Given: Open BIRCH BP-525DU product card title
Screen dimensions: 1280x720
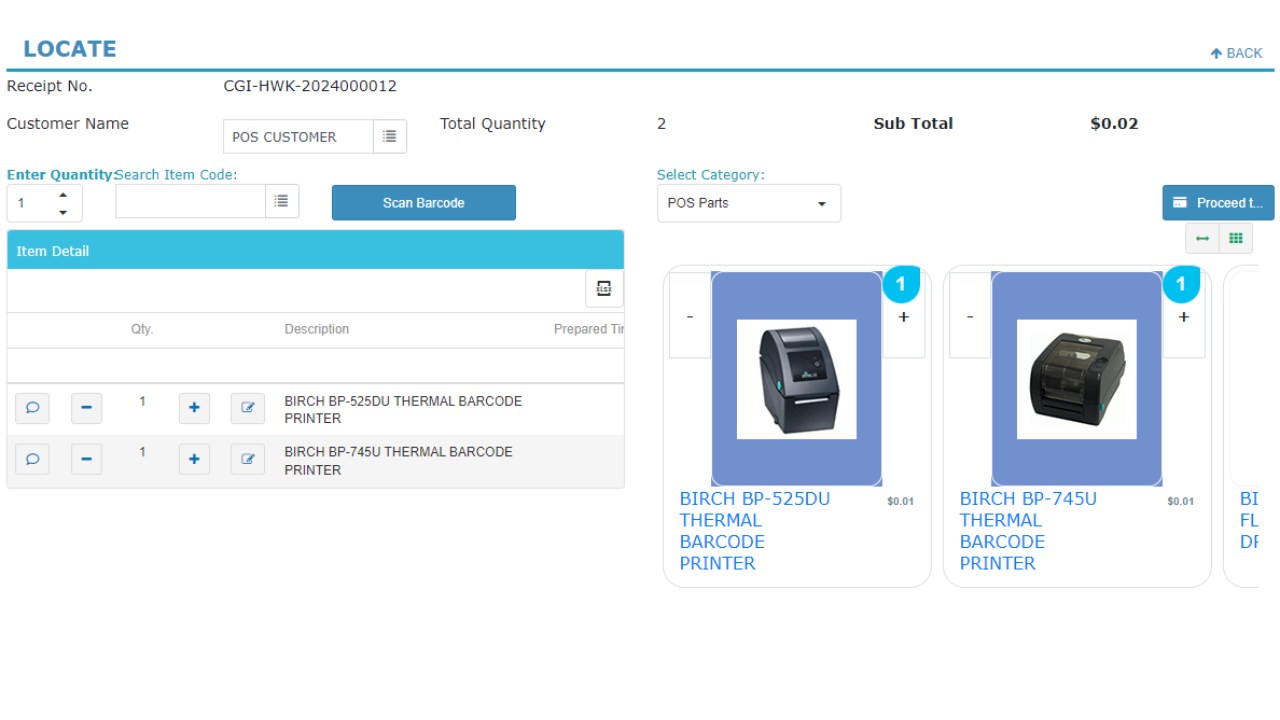Looking at the screenshot, I should [755, 531].
